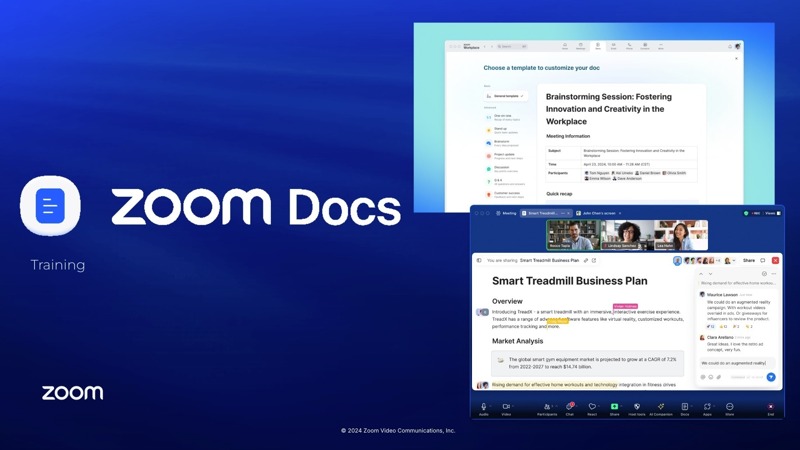Click notification bell in Zoom Workplace window
Image resolution: width=800 pixels, height=450 pixels.
click(730, 46)
